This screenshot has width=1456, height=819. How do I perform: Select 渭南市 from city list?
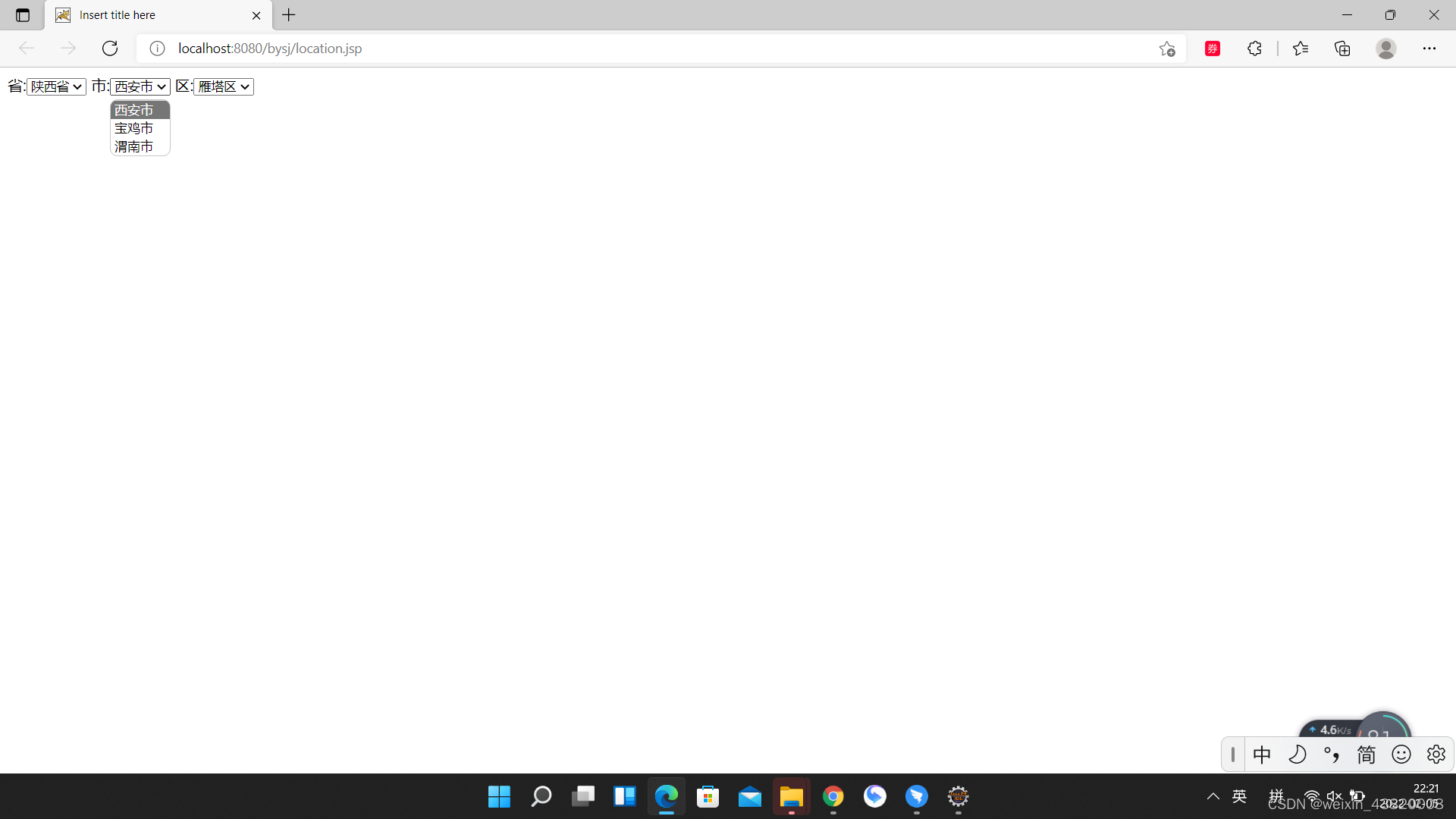click(134, 146)
